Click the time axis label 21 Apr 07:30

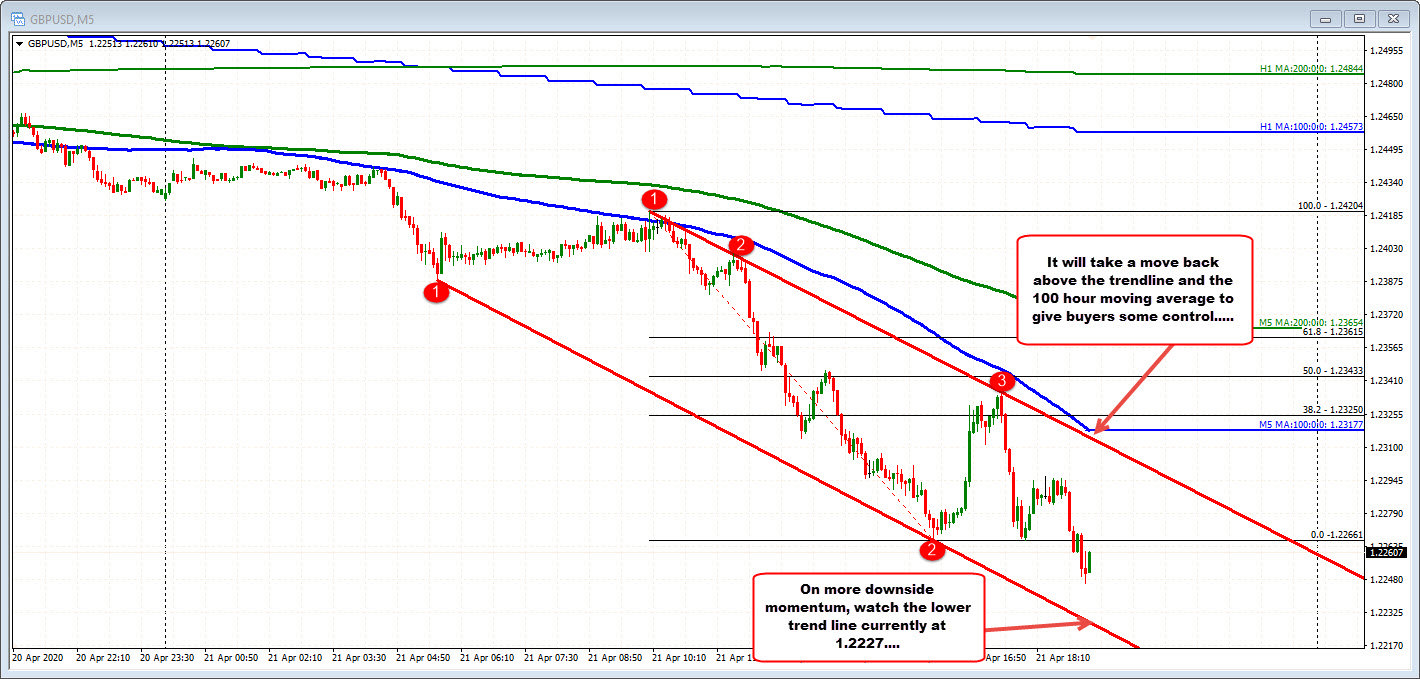[550, 659]
